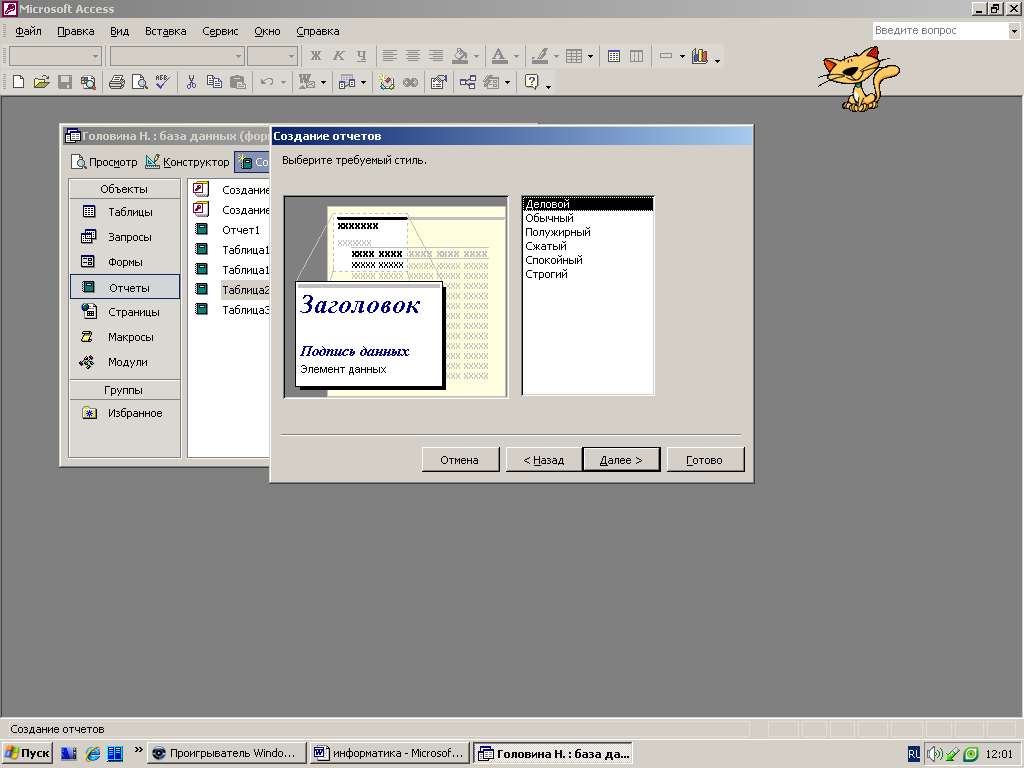Open the Пуск start button

(x=27, y=753)
